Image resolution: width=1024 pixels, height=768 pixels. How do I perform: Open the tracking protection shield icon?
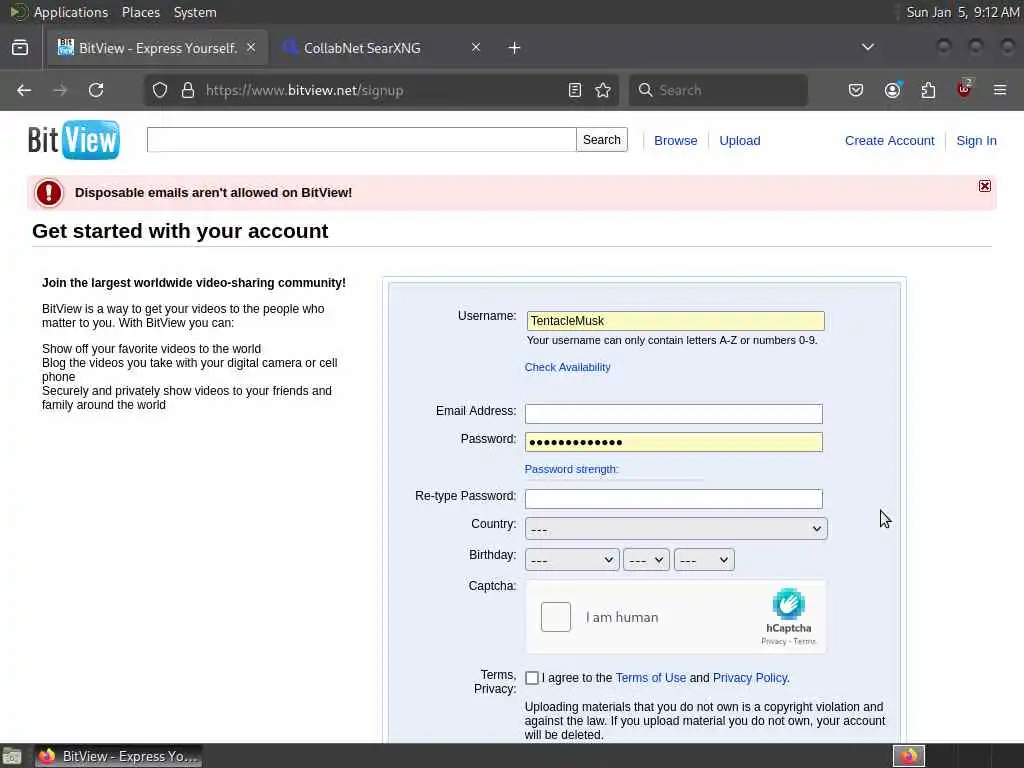coord(160,90)
